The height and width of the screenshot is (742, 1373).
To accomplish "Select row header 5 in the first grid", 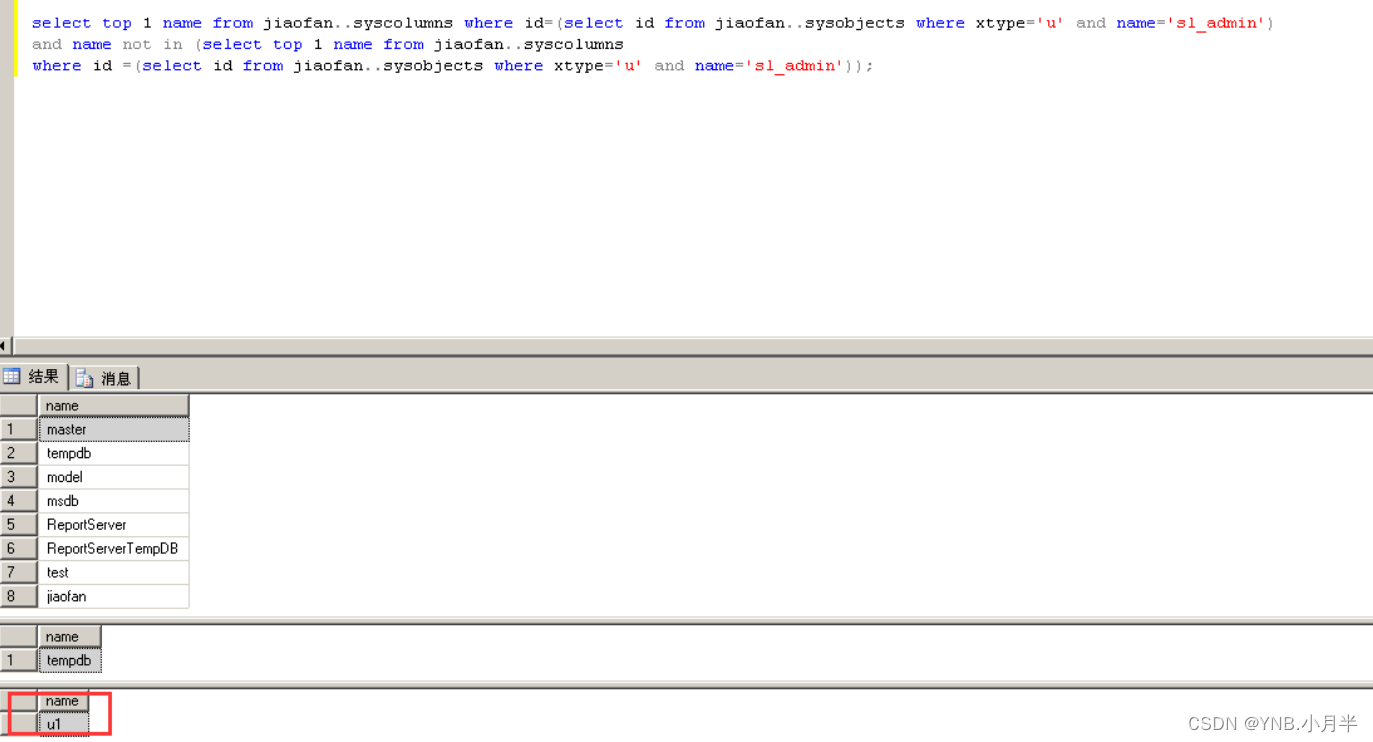I will [18, 525].
